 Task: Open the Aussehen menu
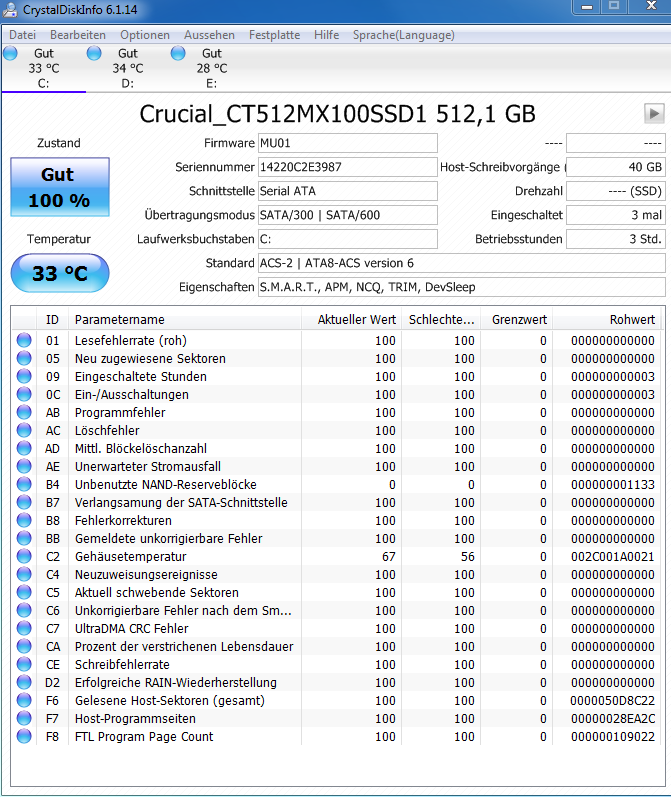point(209,35)
